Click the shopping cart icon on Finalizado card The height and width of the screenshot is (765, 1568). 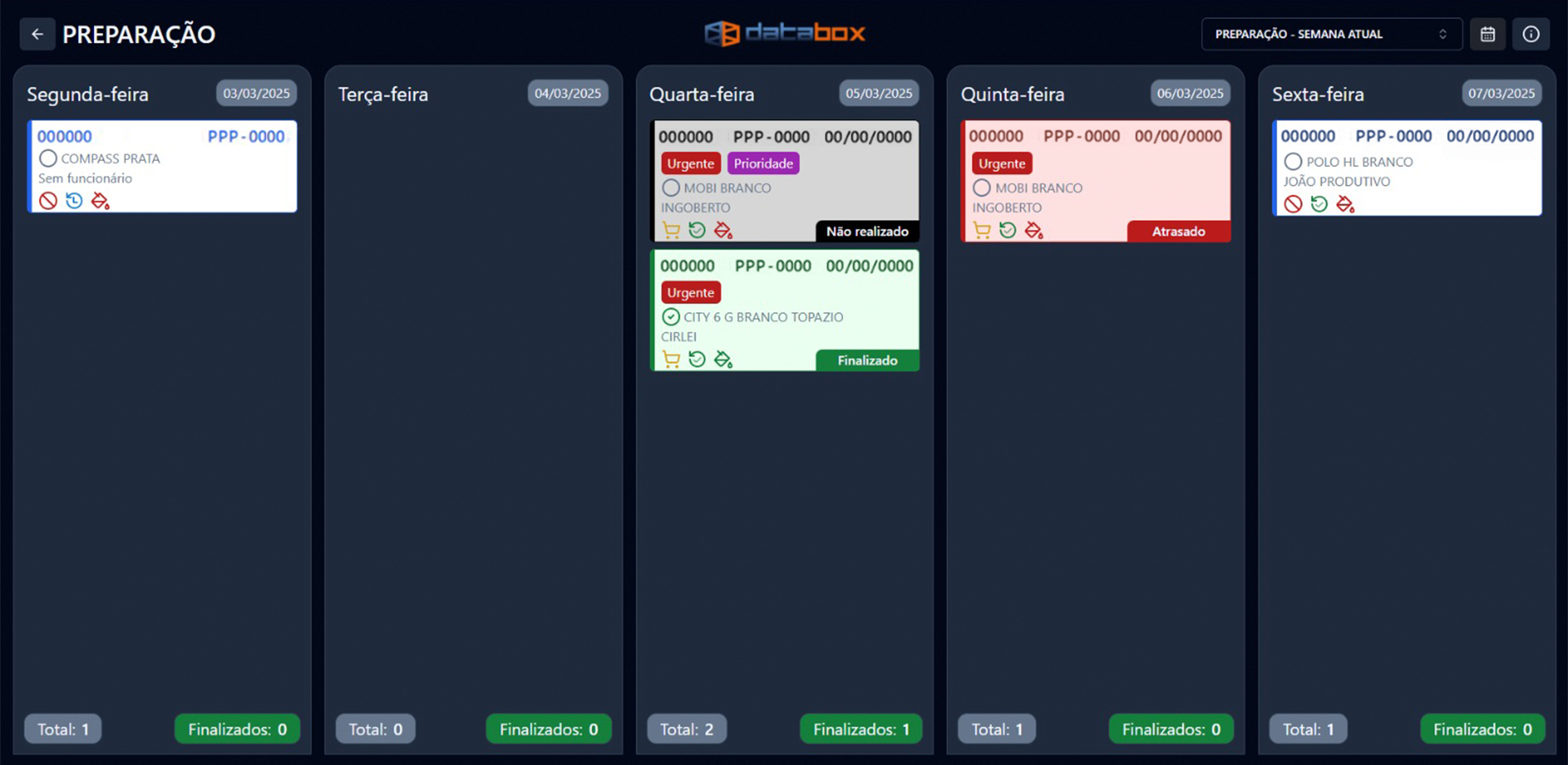(x=670, y=360)
